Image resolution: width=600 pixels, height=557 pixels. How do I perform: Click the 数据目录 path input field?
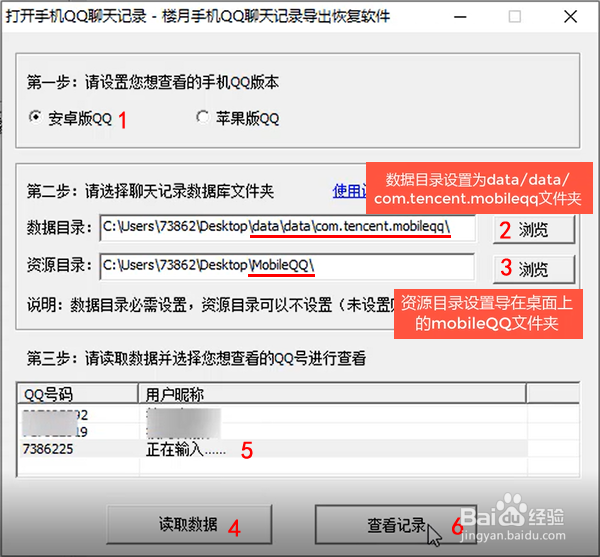pyautogui.click(x=287, y=228)
